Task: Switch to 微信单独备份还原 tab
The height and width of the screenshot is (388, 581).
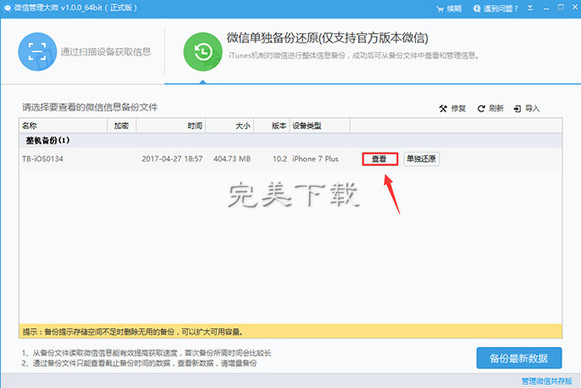Action: tap(327, 38)
